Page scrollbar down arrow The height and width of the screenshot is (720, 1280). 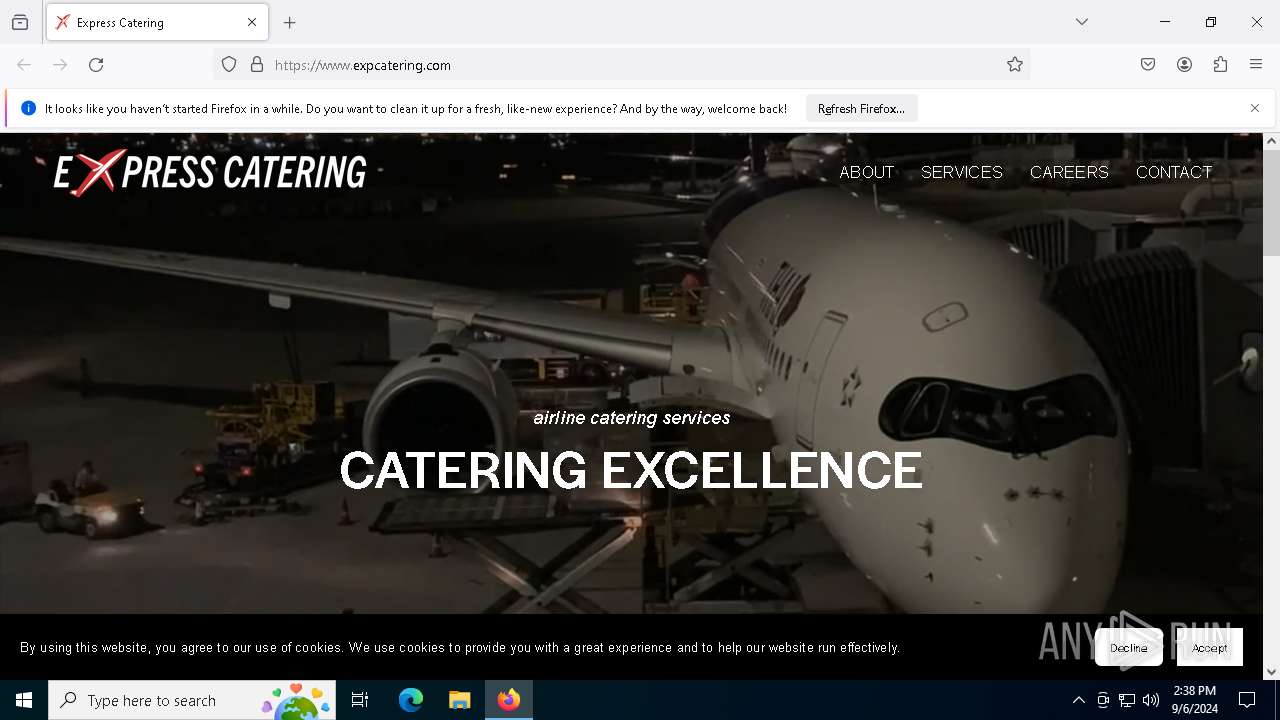coord(1271,672)
